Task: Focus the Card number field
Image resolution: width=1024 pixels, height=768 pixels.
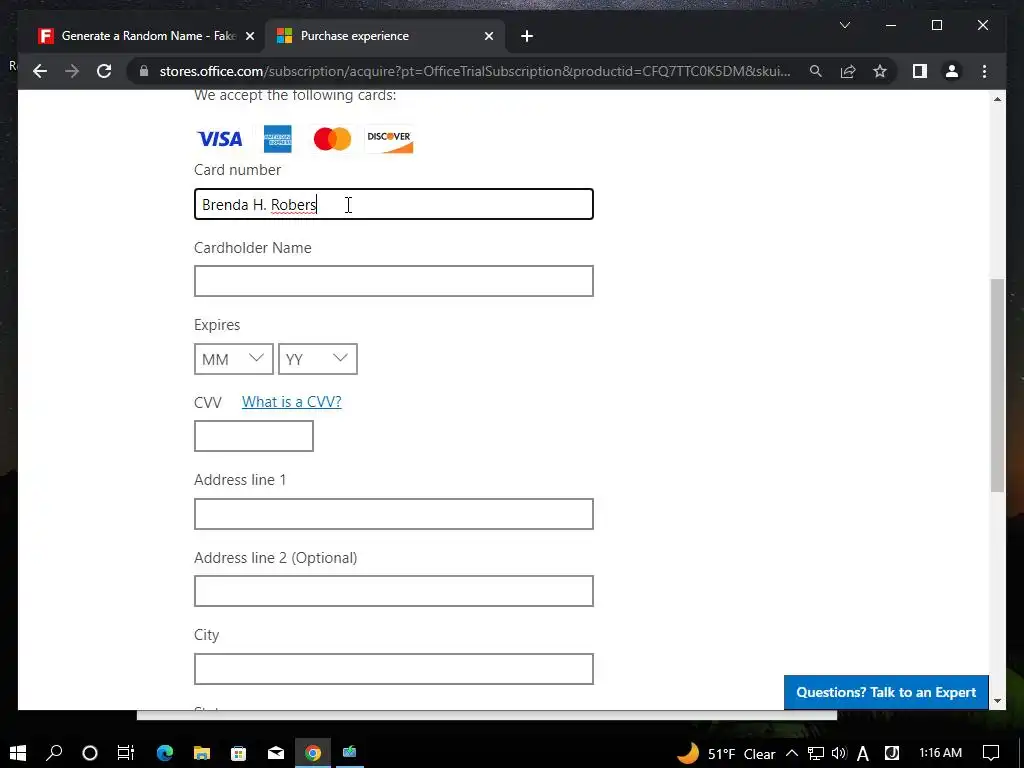Action: tap(394, 204)
